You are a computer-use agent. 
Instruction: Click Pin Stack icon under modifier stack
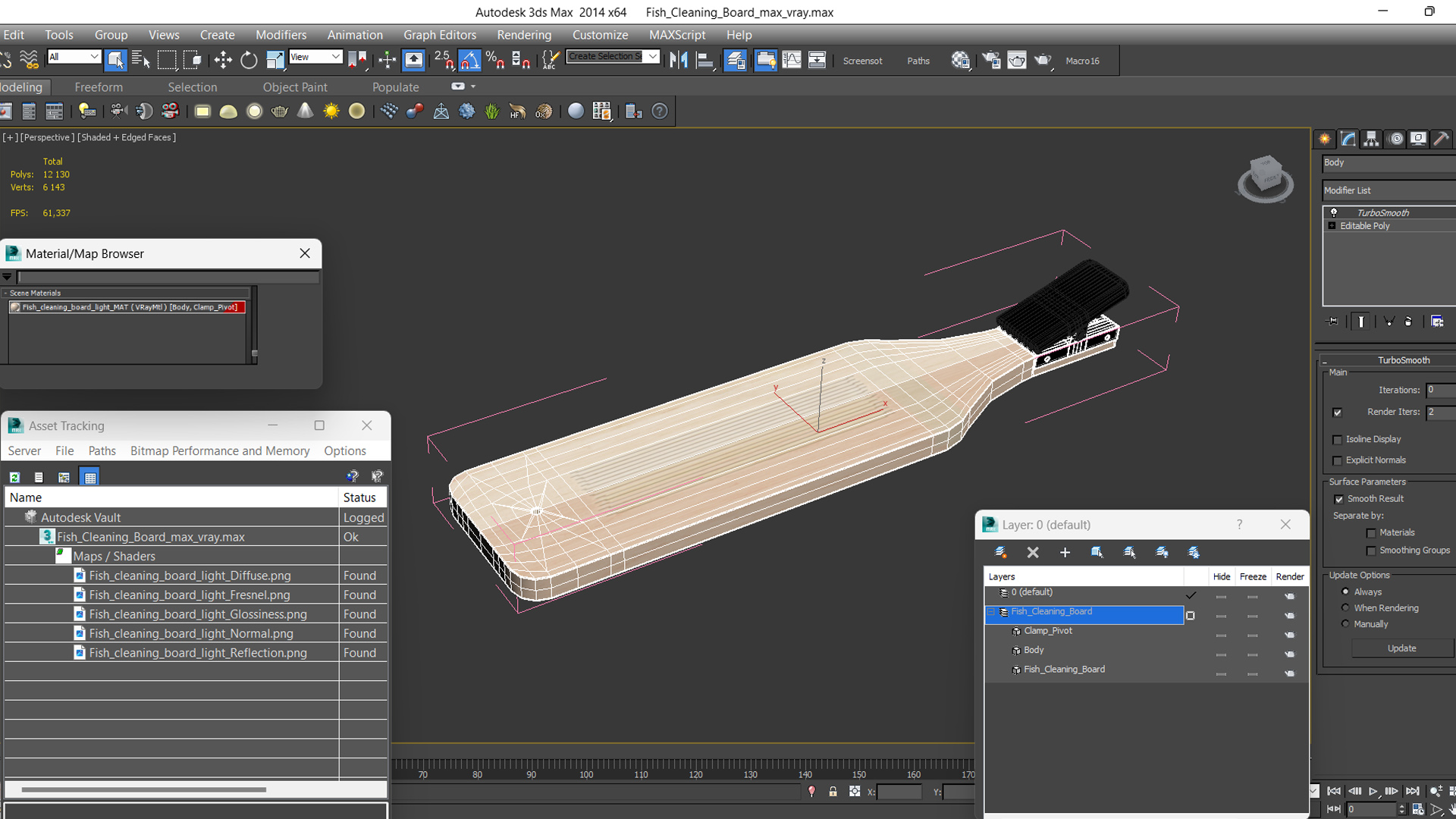pos(1333,322)
